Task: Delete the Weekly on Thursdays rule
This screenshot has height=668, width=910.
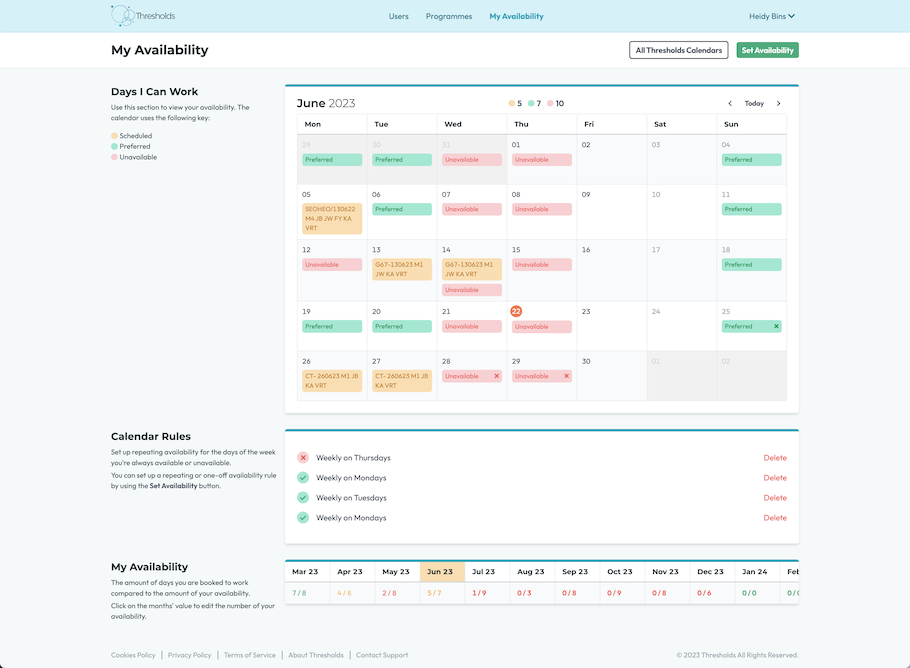Action: pyautogui.click(x=775, y=458)
